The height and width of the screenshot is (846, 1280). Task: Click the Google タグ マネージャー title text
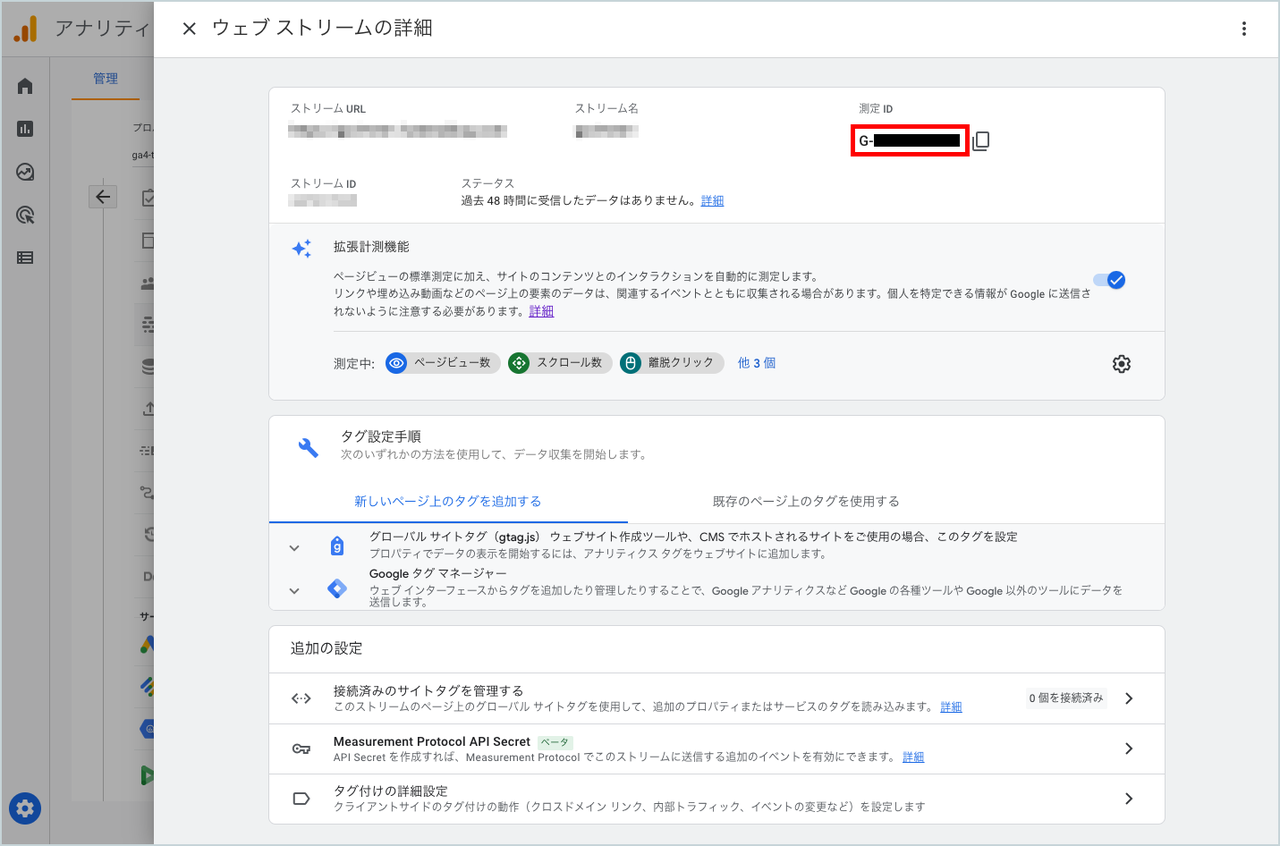point(438,574)
